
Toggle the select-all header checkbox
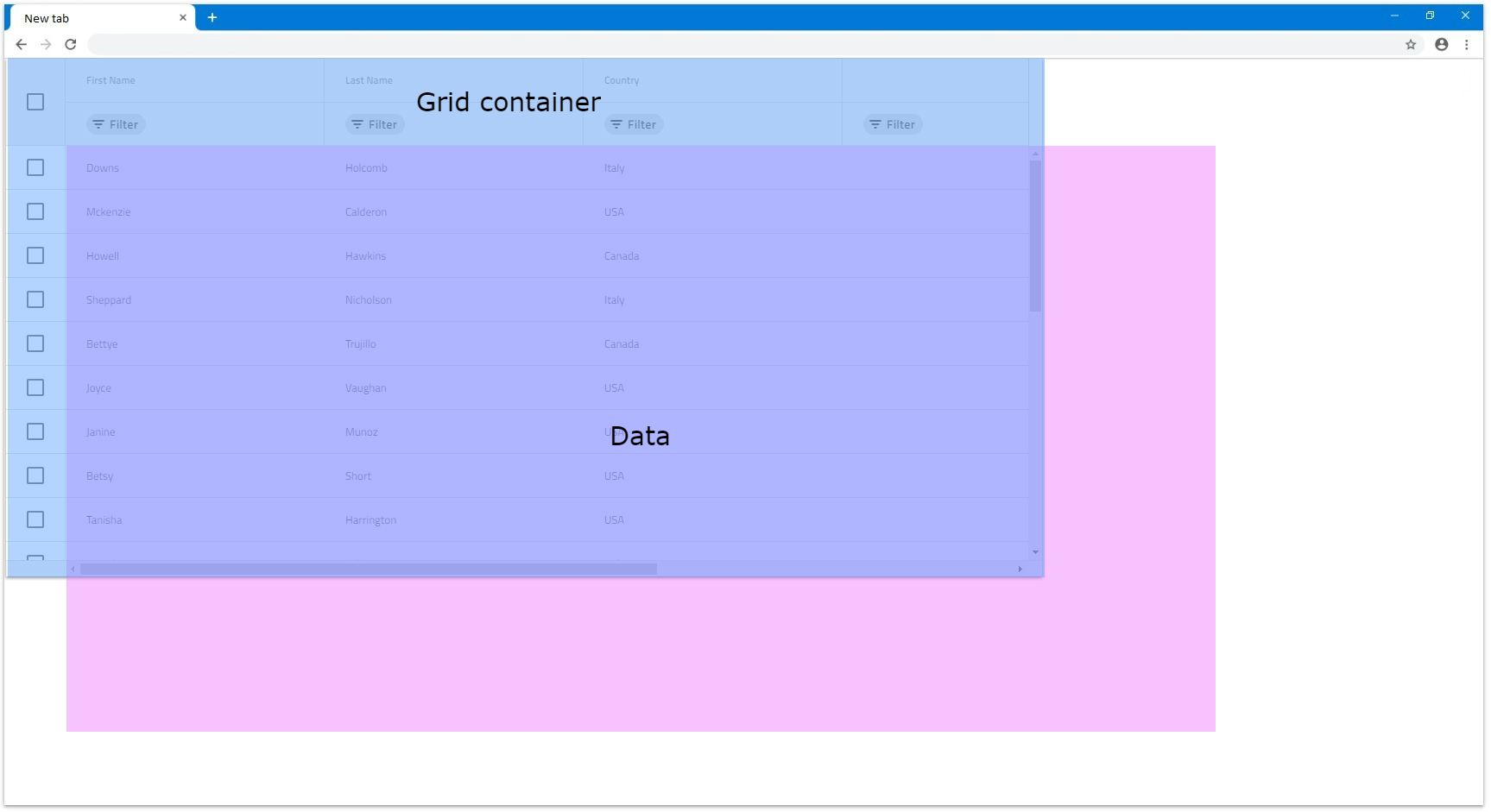pyautogui.click(x=35, y=102)
